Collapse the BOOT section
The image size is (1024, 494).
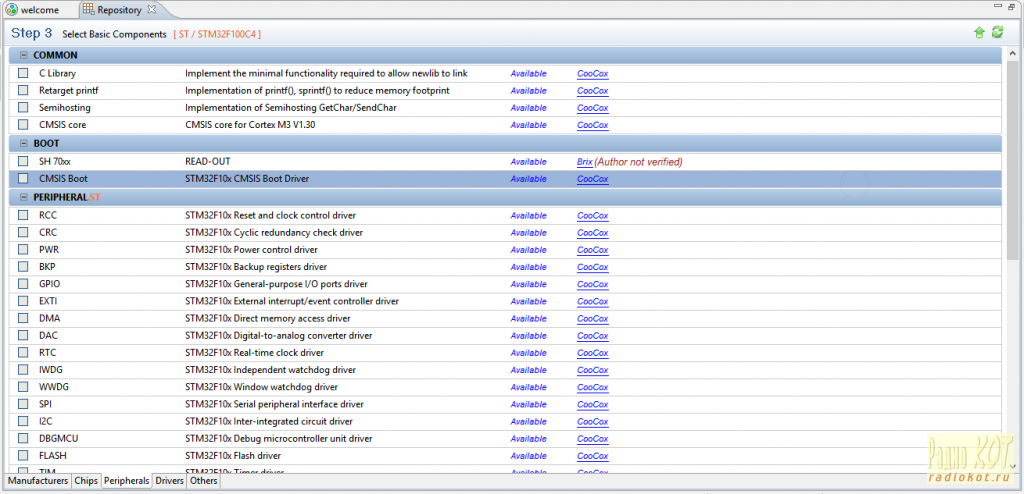click(x=23, y=143)
